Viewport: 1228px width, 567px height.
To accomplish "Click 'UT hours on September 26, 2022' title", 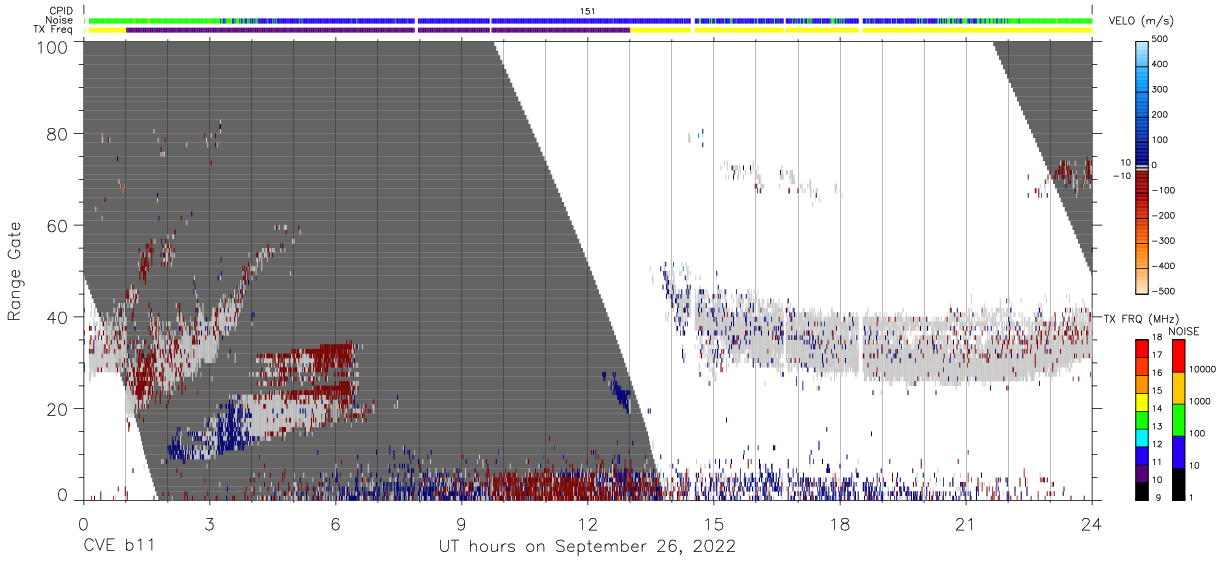I will click(588, 546).
